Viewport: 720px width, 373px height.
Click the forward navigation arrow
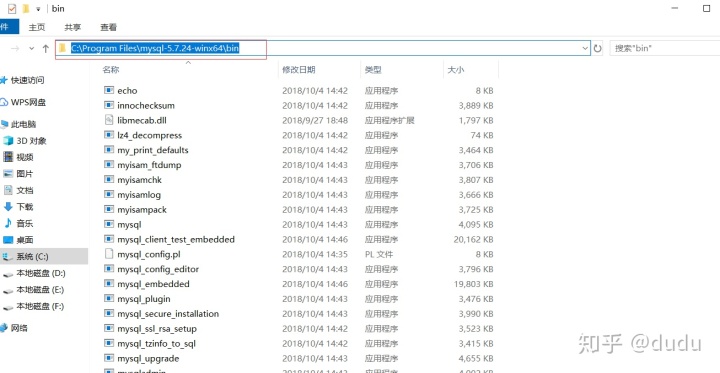click(x=15, y=48)
